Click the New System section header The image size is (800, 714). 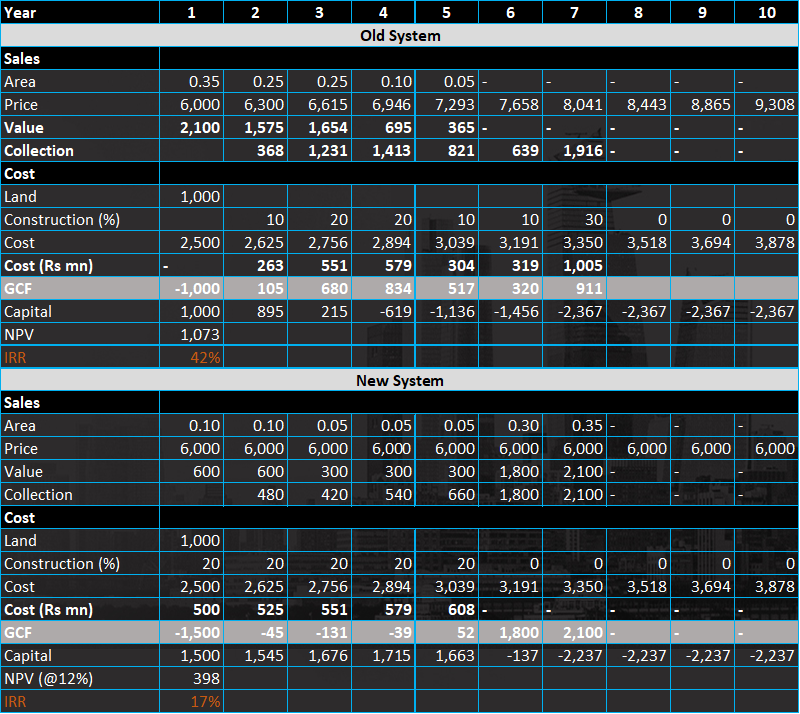pyautogui.click(x=400, y=380)
